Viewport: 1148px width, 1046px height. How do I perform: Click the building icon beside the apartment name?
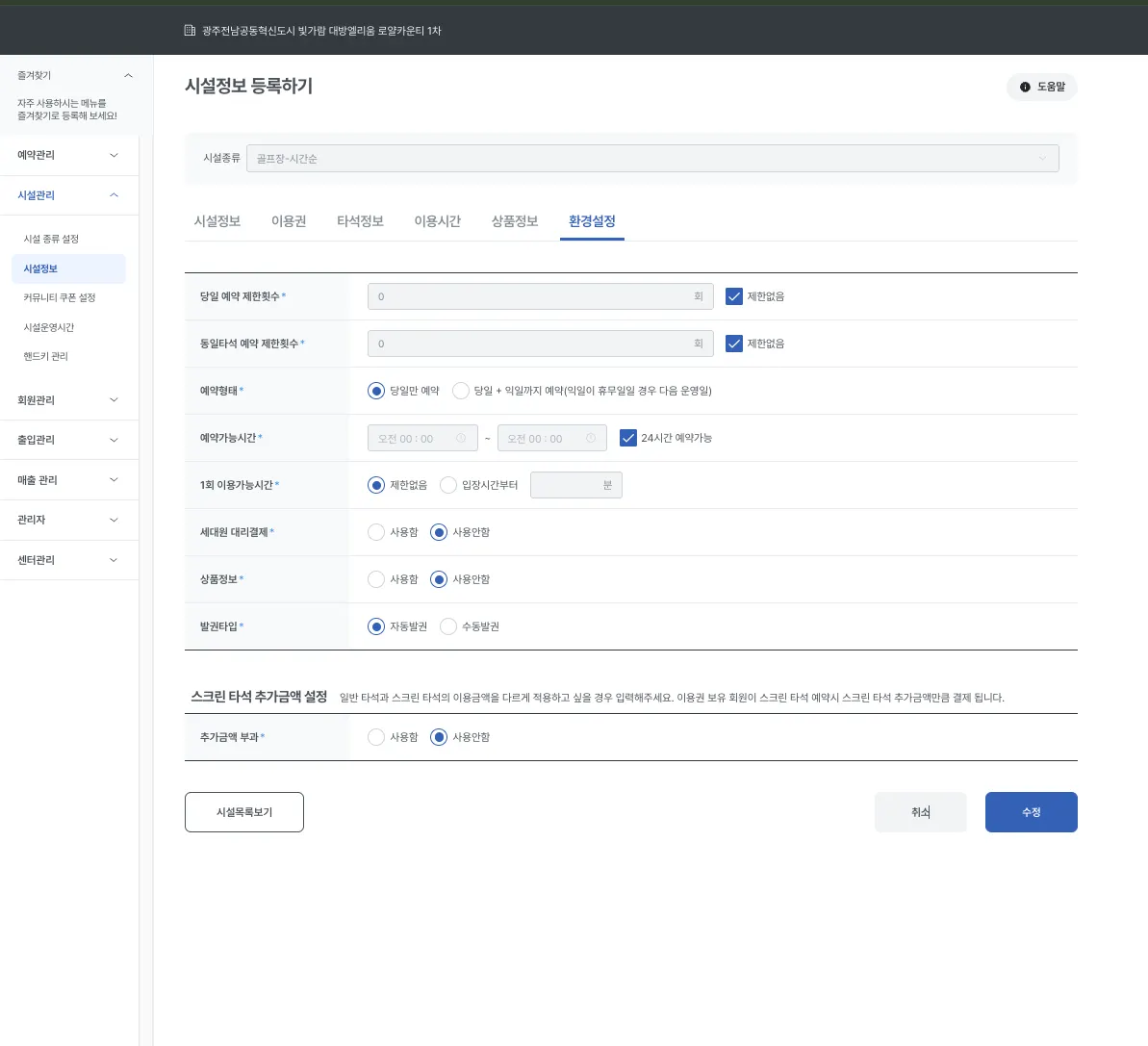[x=190, y=31]
